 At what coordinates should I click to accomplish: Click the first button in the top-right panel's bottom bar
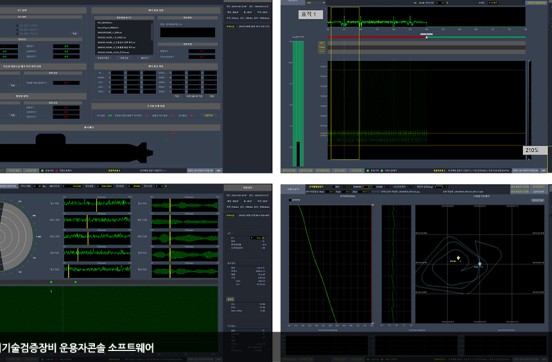click(289, 170)
